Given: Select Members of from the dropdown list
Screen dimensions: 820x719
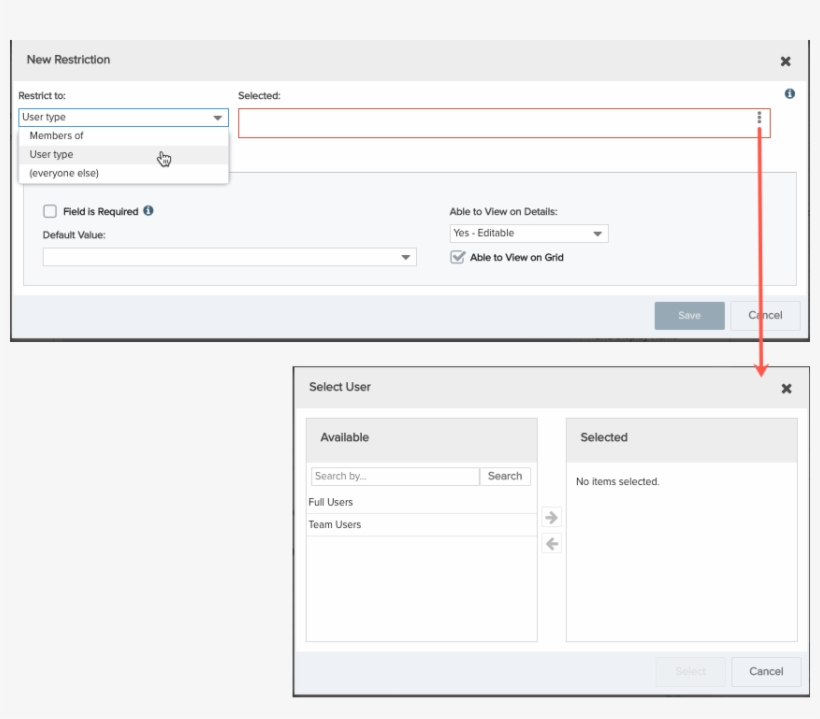Looking at the screenshot, I should (55, 135).
